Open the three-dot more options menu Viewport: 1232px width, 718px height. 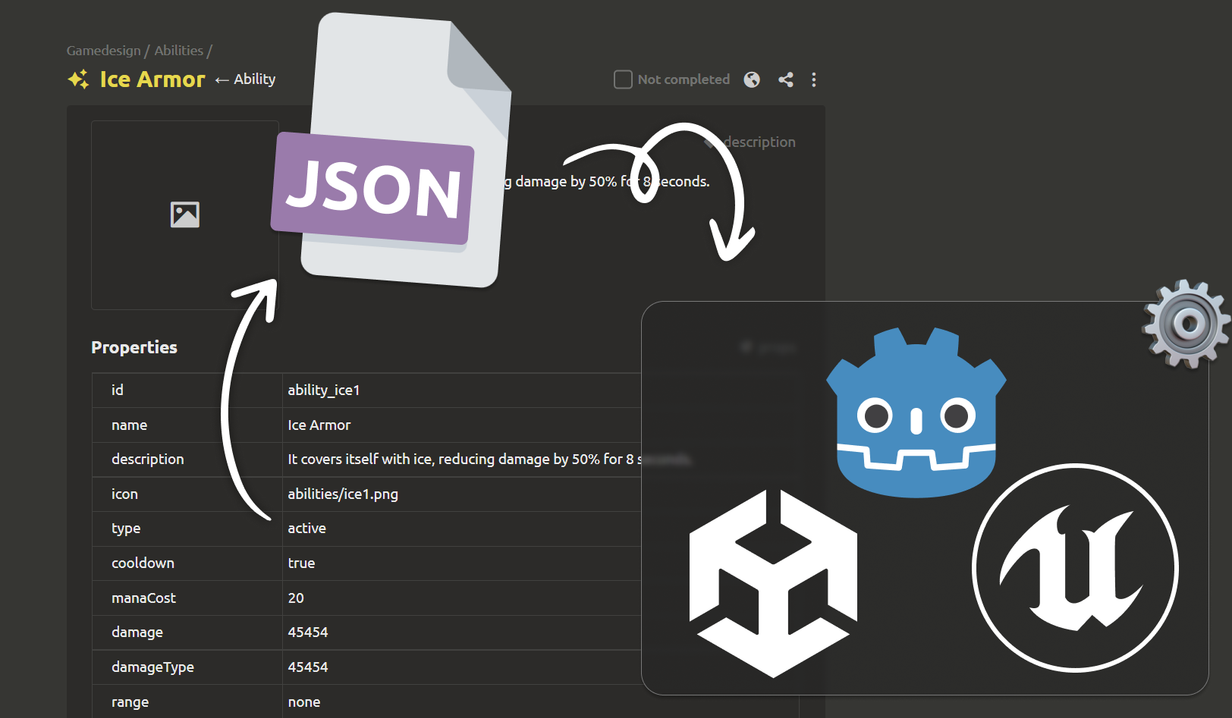[814, 80]
